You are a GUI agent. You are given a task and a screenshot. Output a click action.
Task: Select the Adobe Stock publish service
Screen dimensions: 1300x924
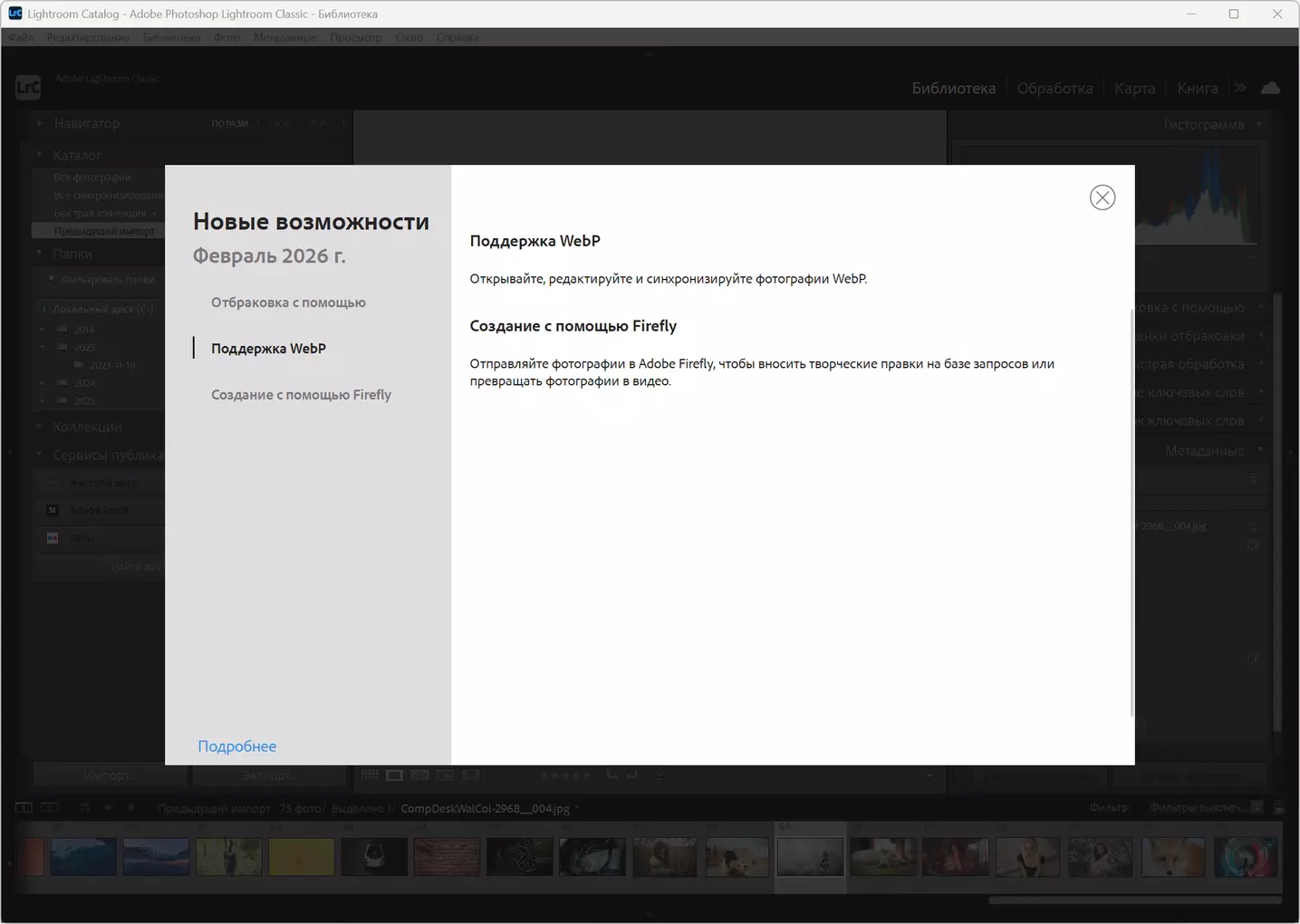(99, 511)
